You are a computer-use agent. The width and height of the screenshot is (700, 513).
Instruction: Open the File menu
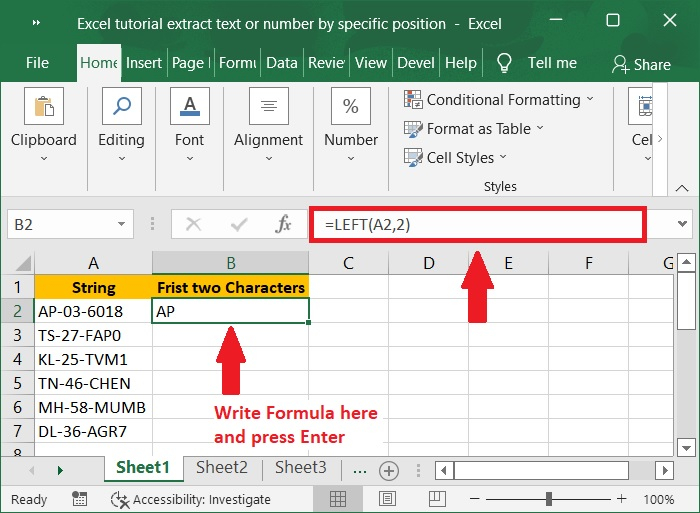click(x=37, y=63)
